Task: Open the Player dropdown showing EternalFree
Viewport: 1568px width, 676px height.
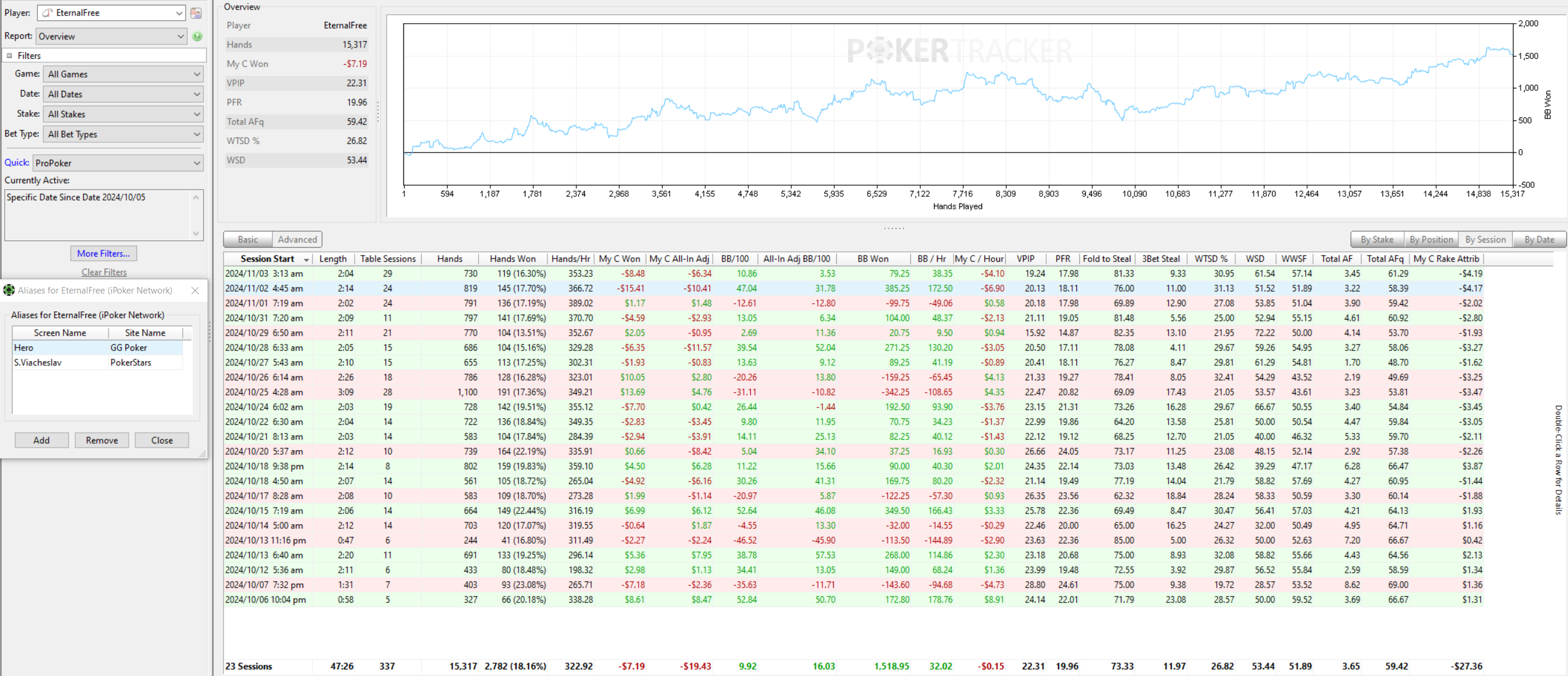Action: coord(111,13)
